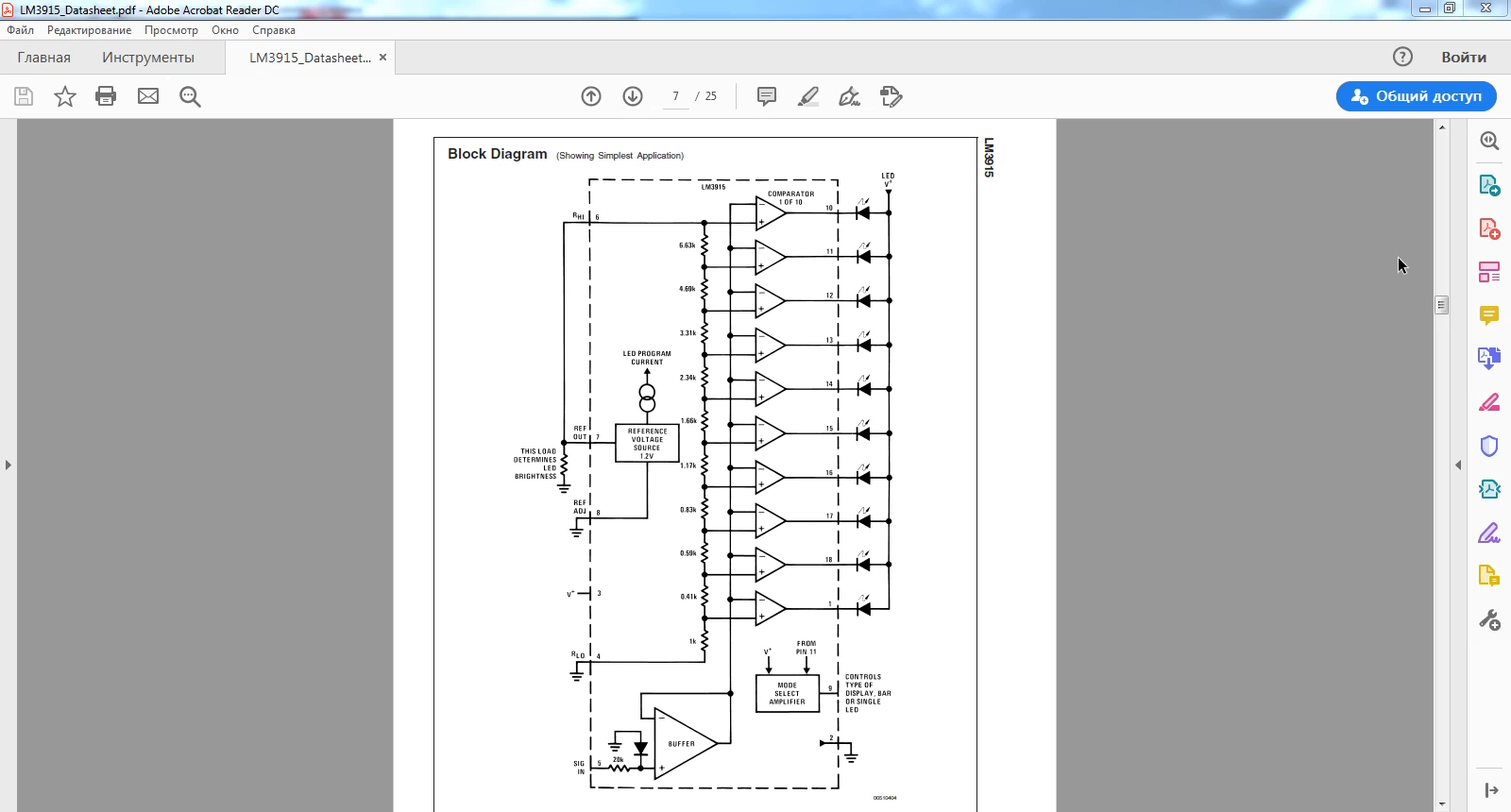
Task: Print the document via printer icon
Action: [x=106, y=96]
